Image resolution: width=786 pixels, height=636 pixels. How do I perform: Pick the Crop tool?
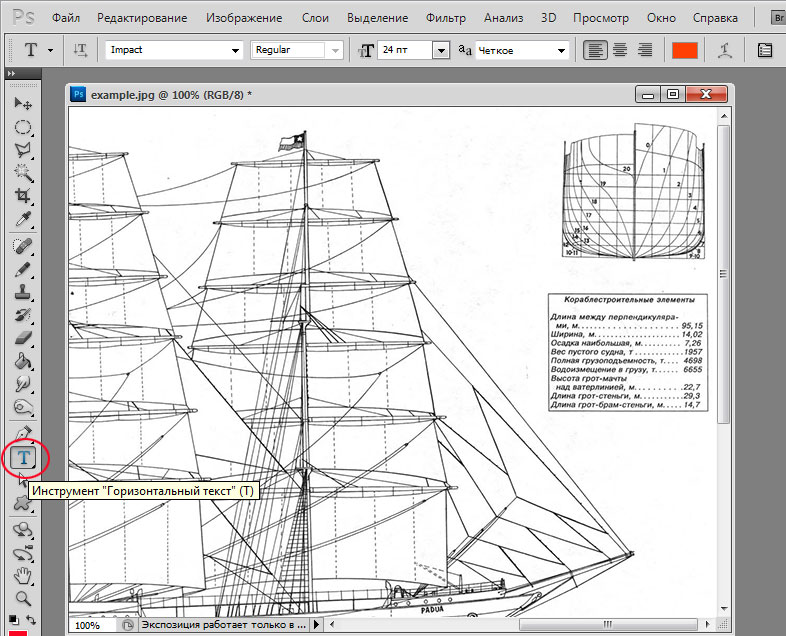click(x=23, y=196)
